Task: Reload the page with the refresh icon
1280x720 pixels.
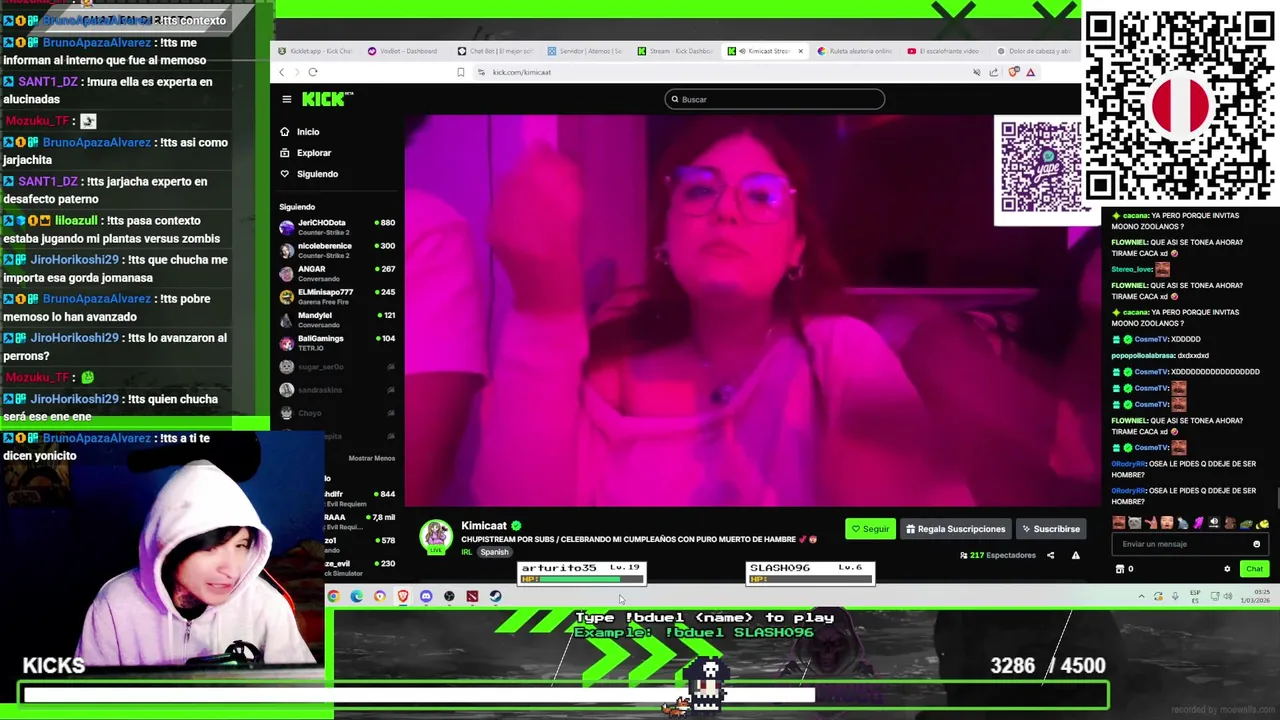Action: click(313, 72)
